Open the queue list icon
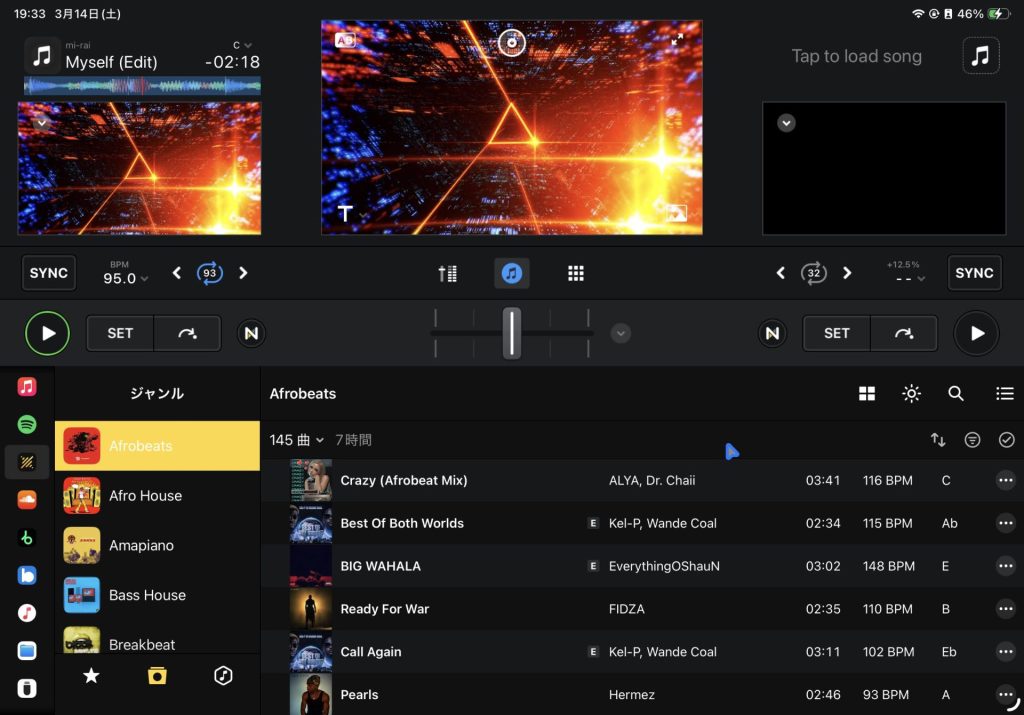The width and height of the screenshot is (1024, 715). [x=1005, y=394]
